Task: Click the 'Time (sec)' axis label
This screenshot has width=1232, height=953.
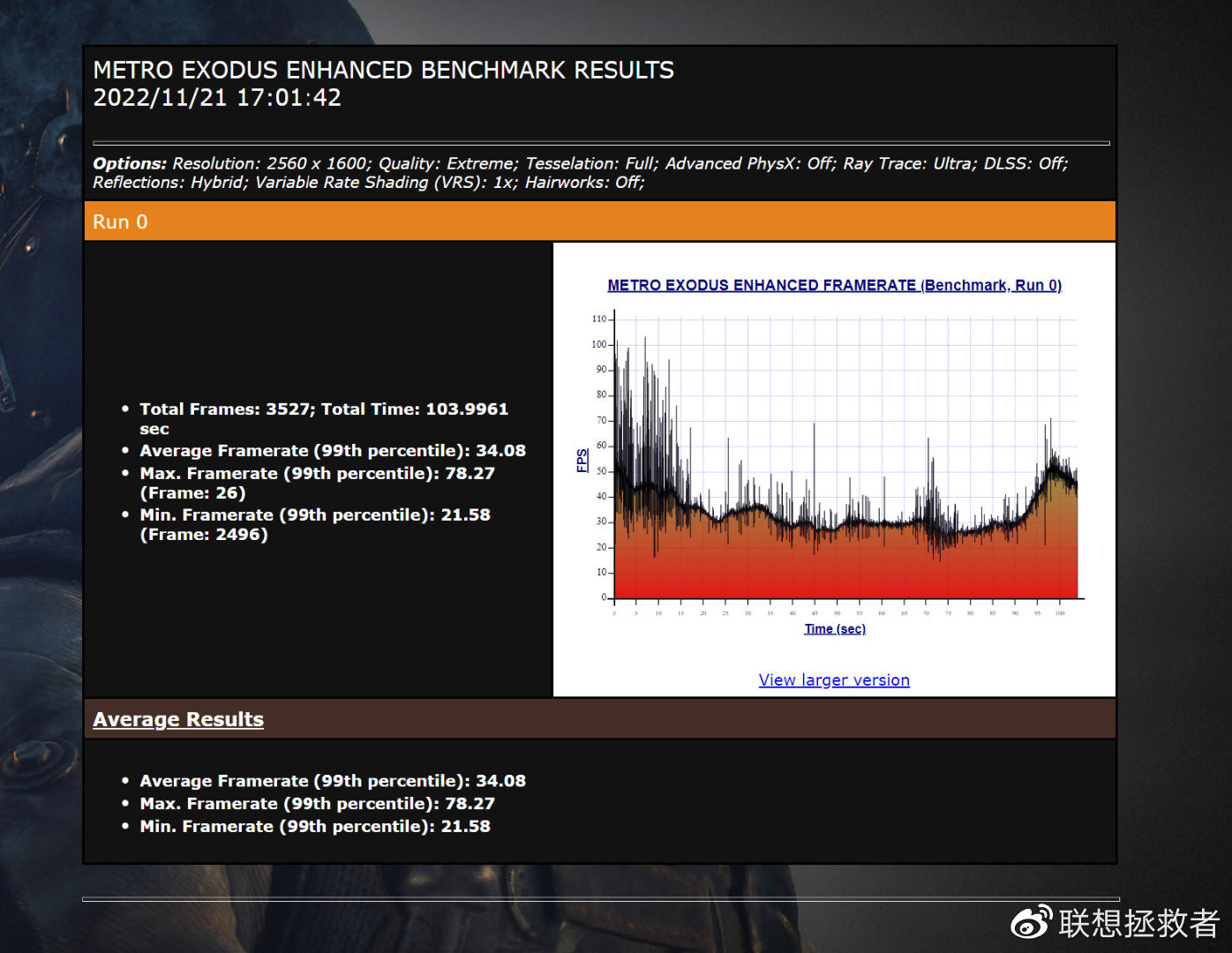Action: [835, 628]
